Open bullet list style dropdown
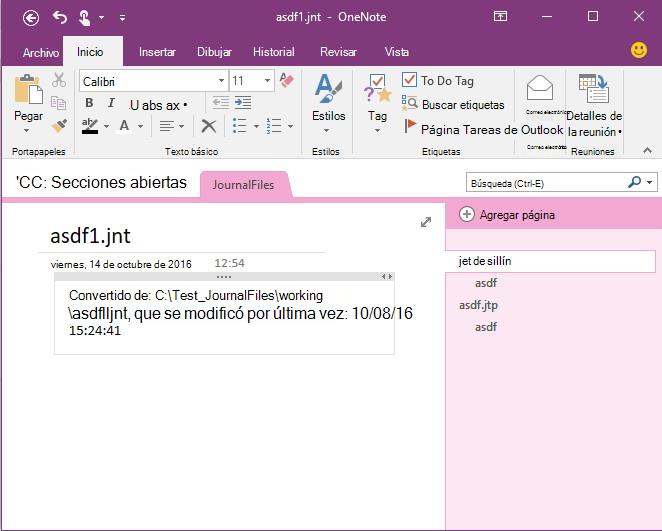 tap(256, 126)
